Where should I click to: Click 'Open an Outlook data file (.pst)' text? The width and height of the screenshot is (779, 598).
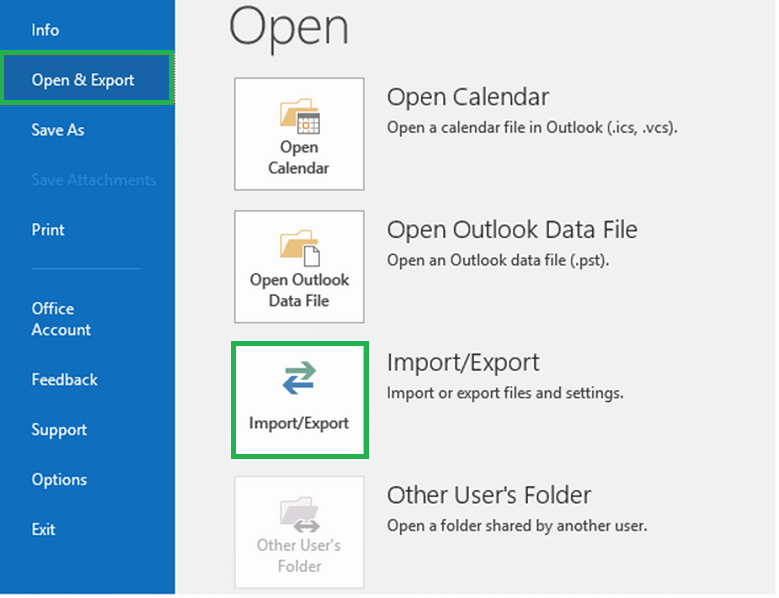pyautogui.click(x=498, y=260)
